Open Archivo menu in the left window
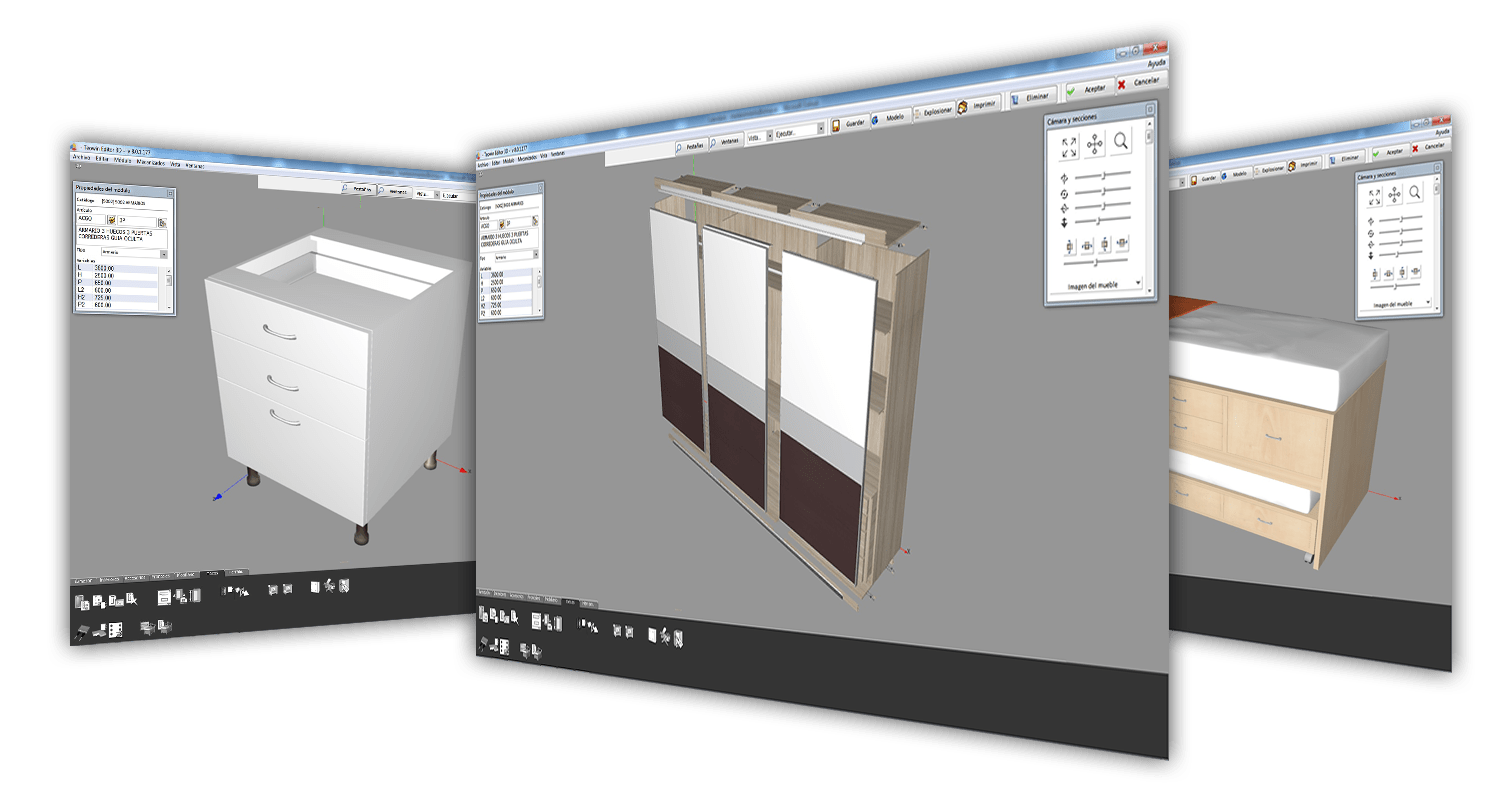The width and height of the screenshot is (1500, 800). 81,157
